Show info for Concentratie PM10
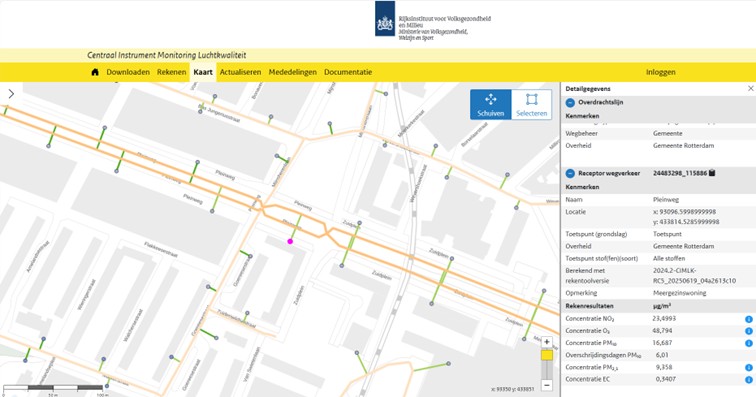Screen dimensions: 756x397 tap(749, 343)
